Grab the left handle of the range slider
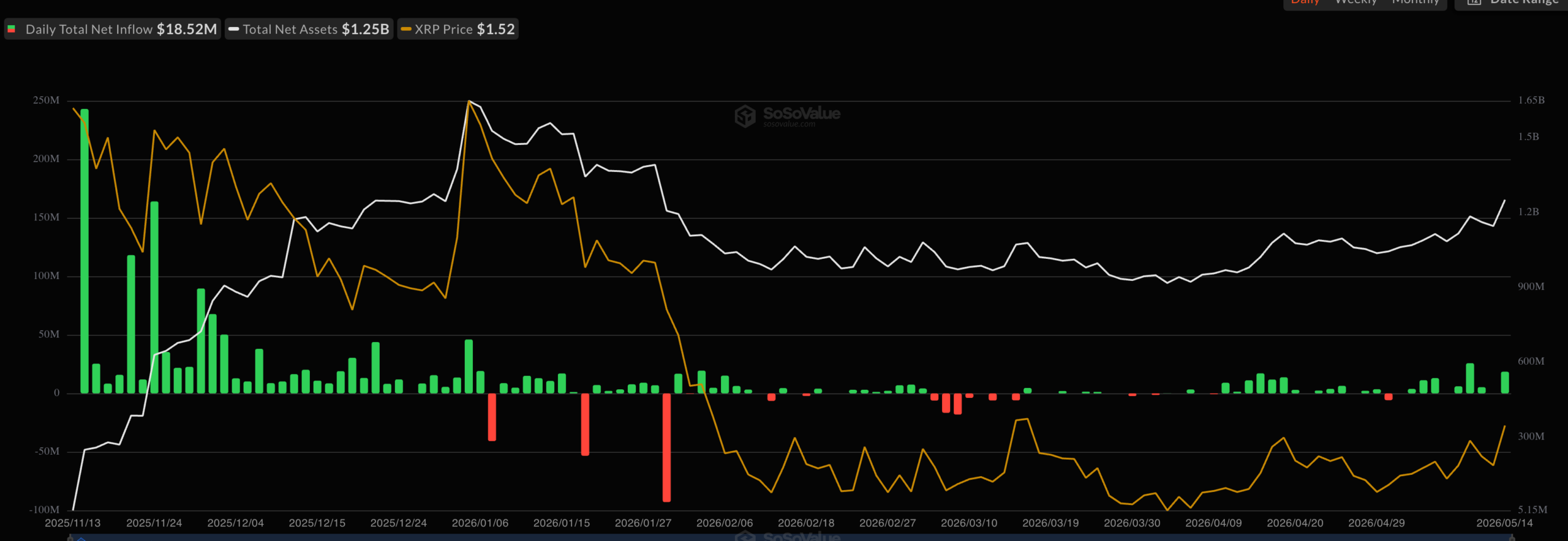This screenshot has height=541, width=1568. [70, 538]
